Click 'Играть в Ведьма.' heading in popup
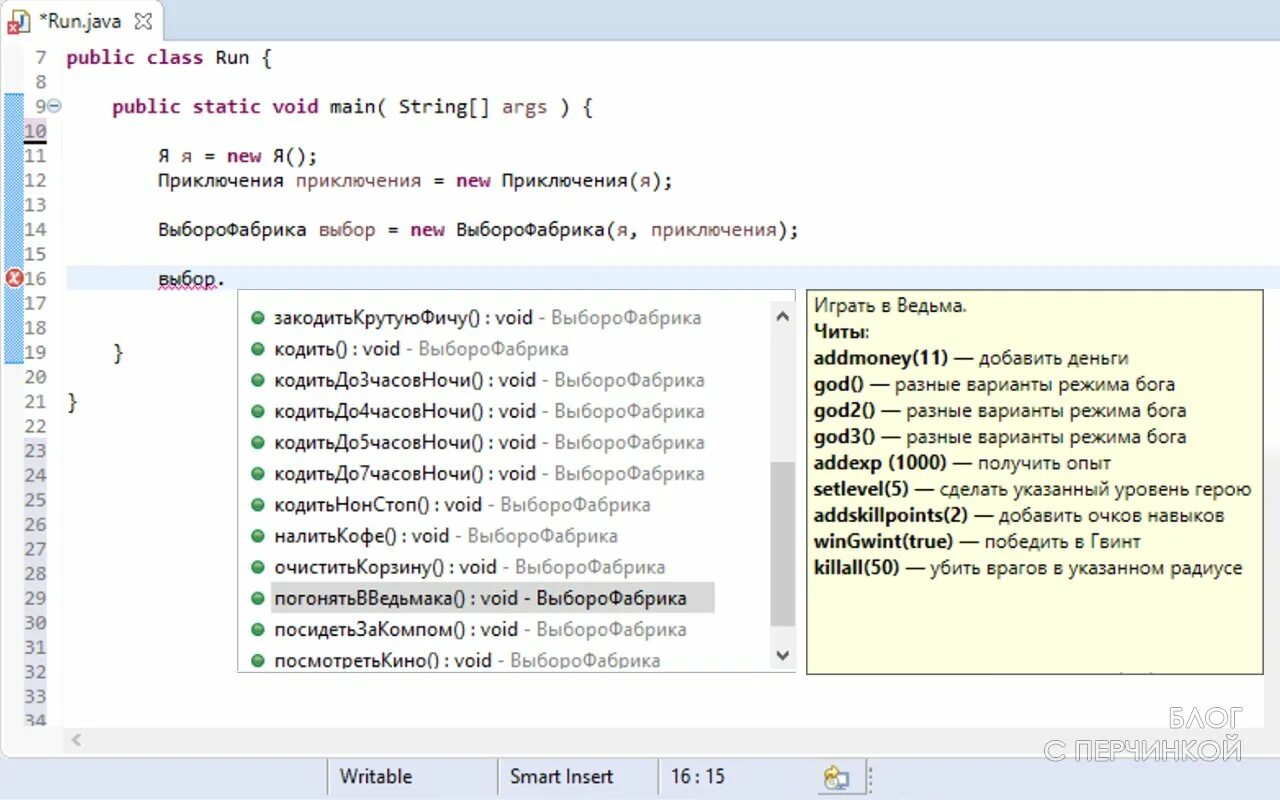Viewport: 1280px width, 800px height. [891, 306]
